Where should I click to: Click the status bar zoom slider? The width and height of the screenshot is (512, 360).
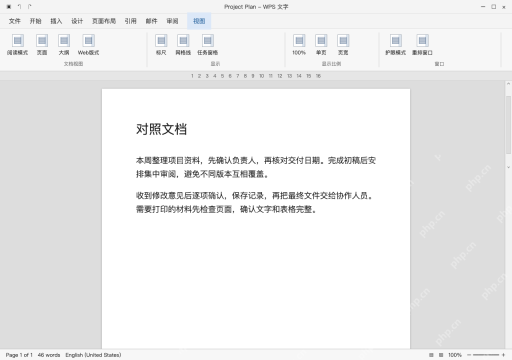486,355
